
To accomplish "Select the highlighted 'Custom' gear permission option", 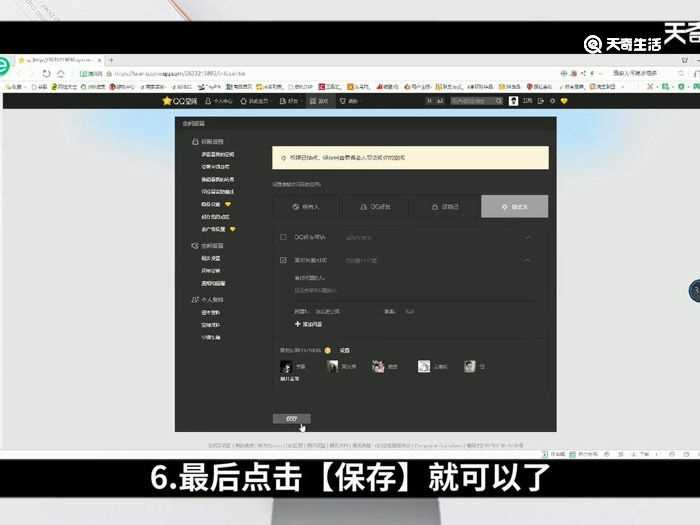I will click(515, 207).
